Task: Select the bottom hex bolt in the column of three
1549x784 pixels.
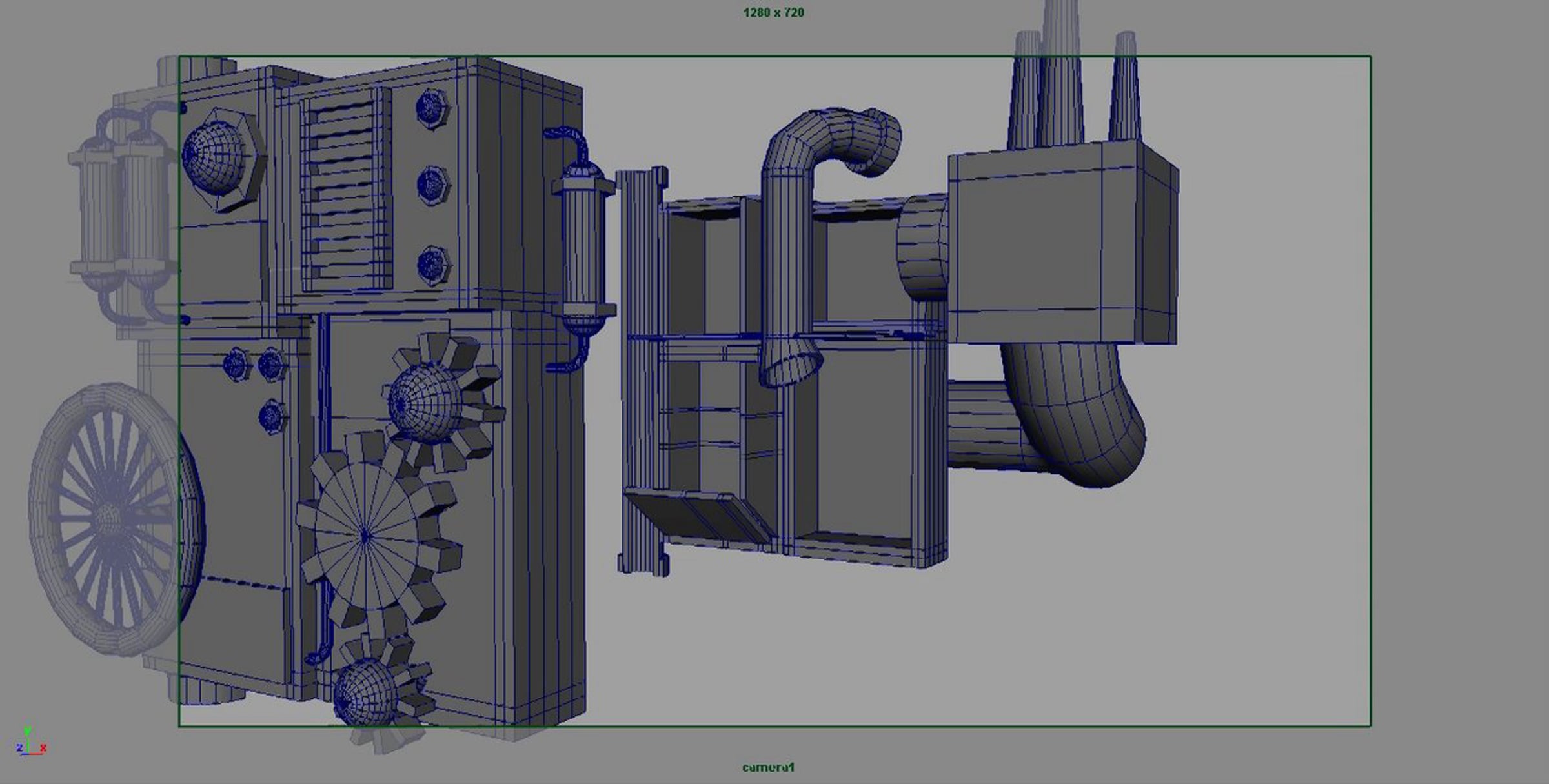Action: tap(432, 265)
